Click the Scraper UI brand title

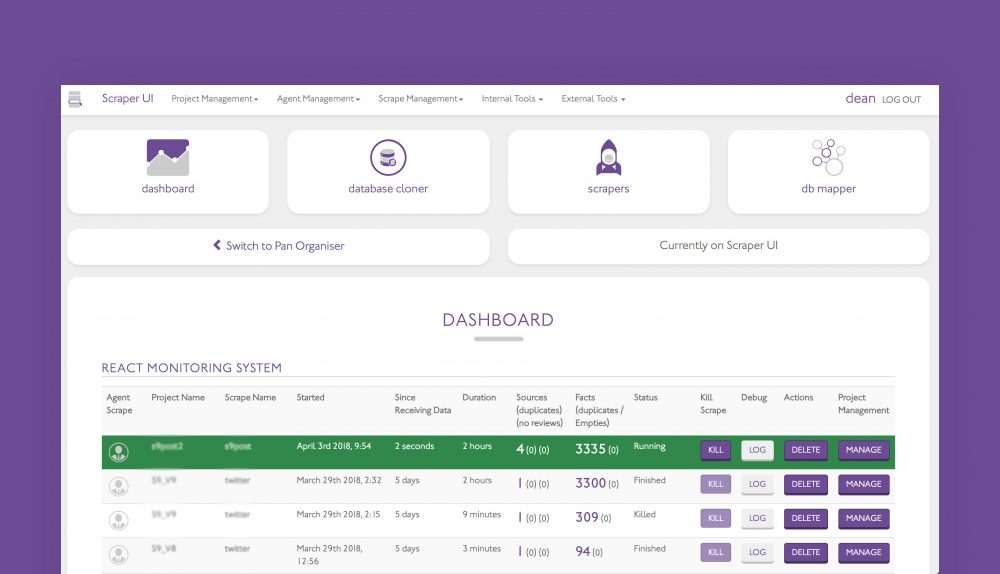pos(127,99)
